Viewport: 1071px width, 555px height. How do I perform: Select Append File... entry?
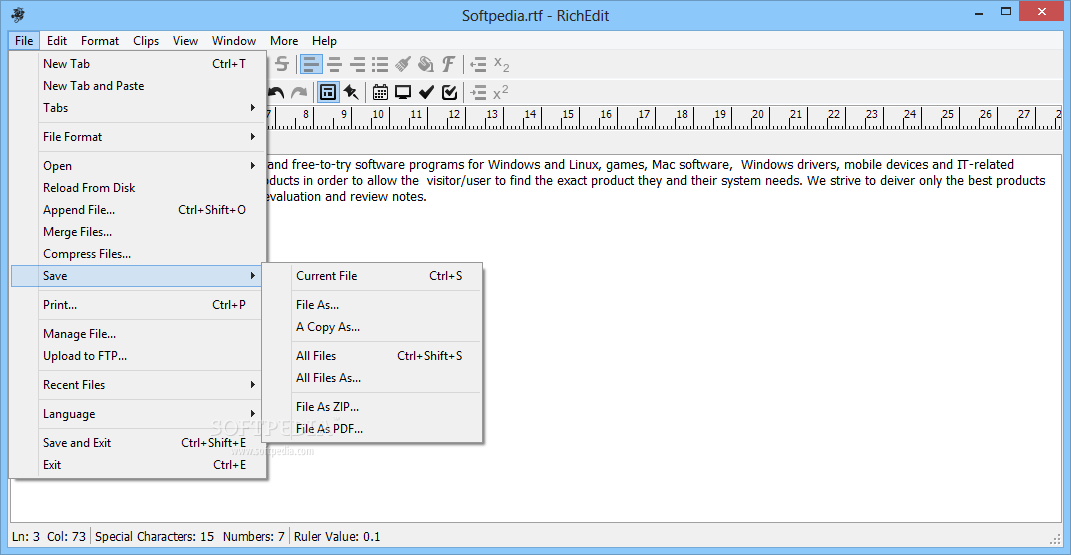coord(137,210)
